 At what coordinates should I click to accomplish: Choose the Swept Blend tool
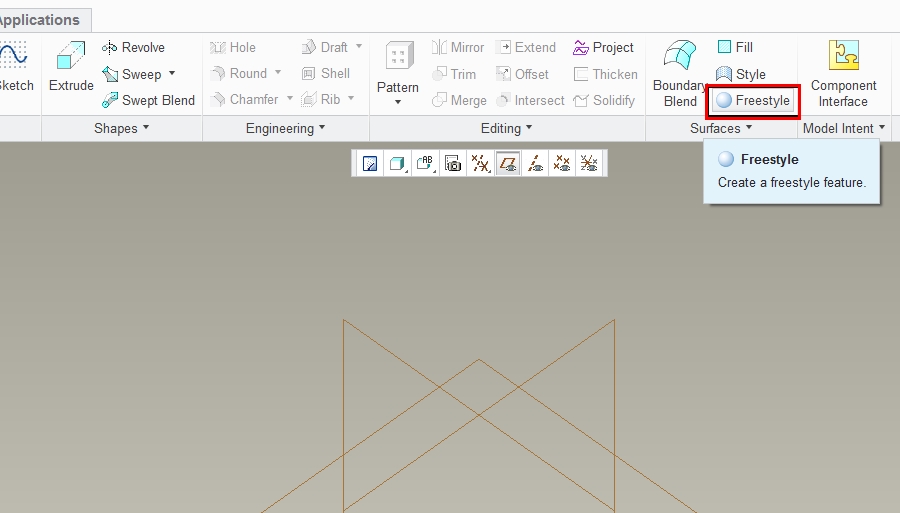[148, 100]
